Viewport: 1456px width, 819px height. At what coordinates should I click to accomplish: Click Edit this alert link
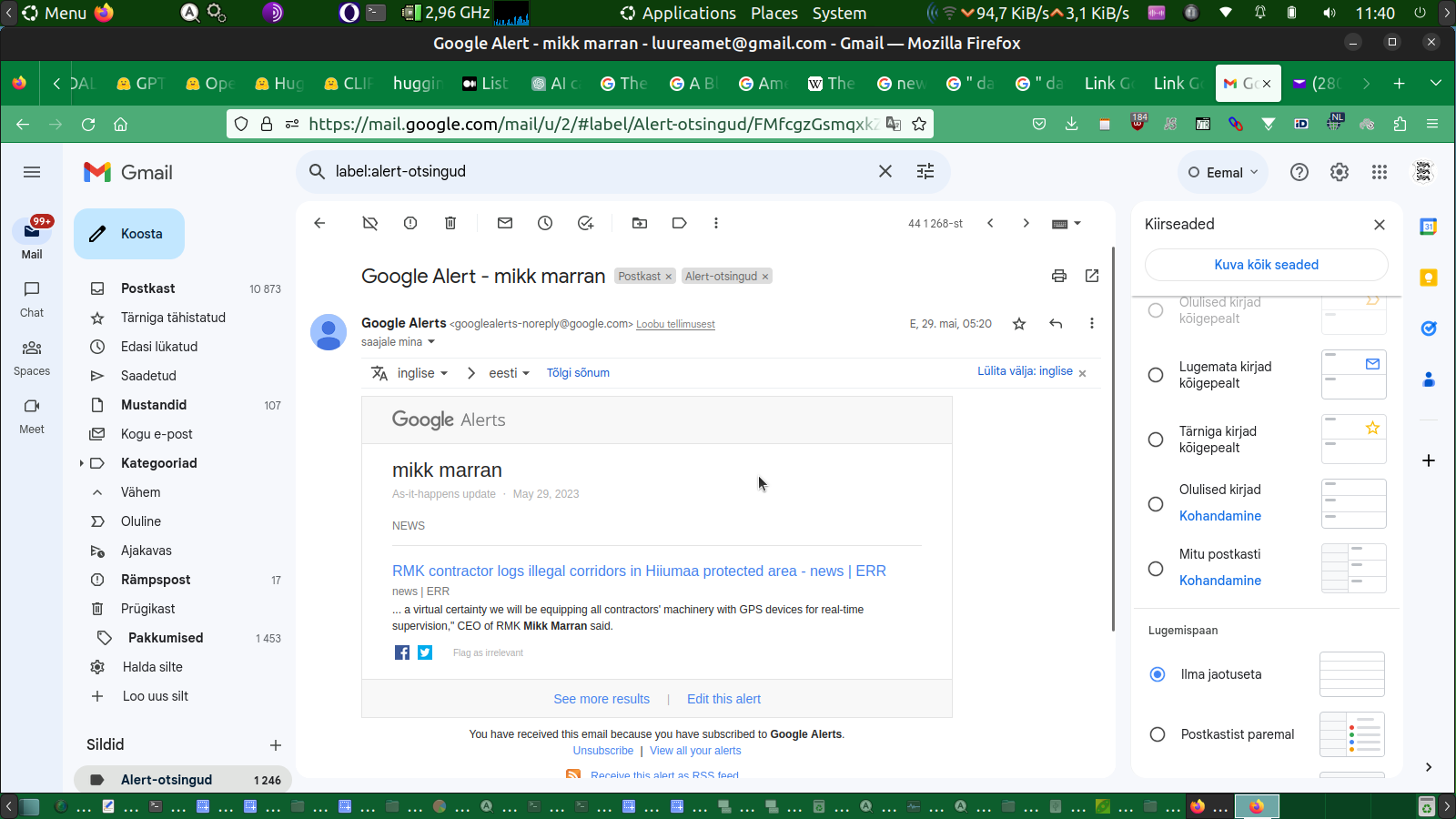(x=723, y=699)
